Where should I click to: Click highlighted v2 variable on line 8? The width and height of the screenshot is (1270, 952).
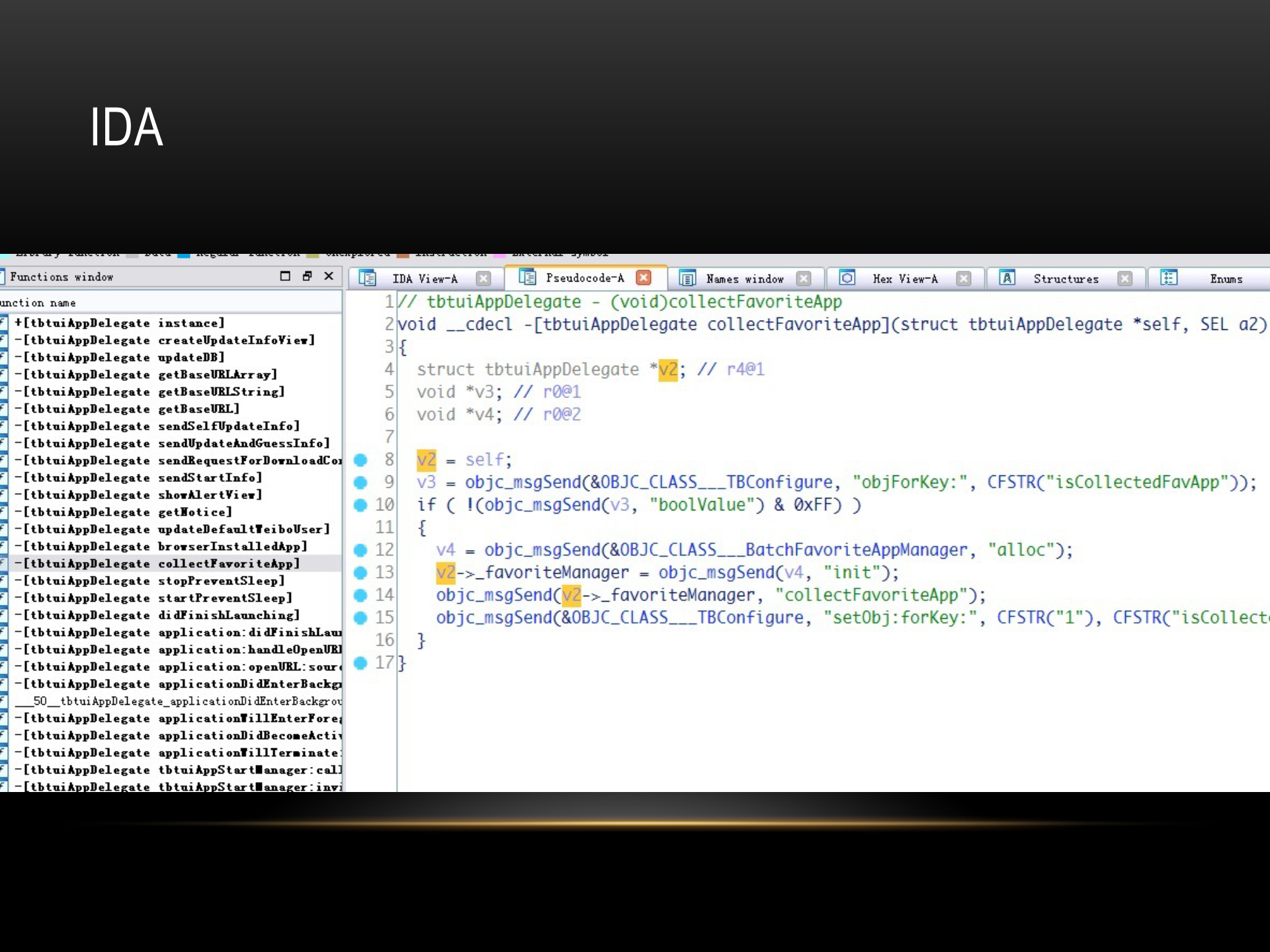tap(426, 460)
